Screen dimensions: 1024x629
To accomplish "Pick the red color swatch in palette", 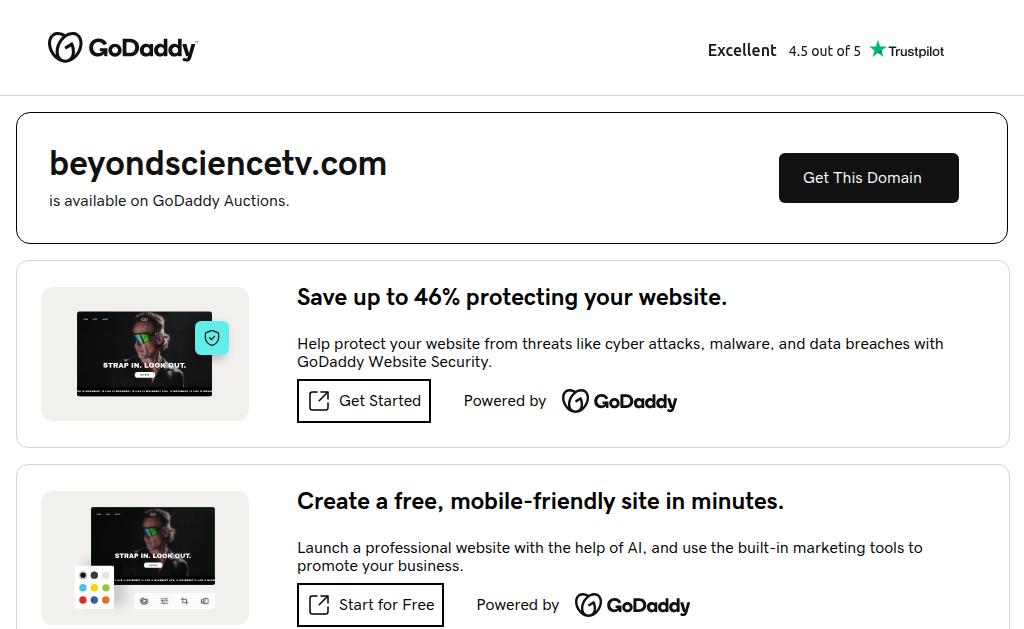I will point(83,600).
